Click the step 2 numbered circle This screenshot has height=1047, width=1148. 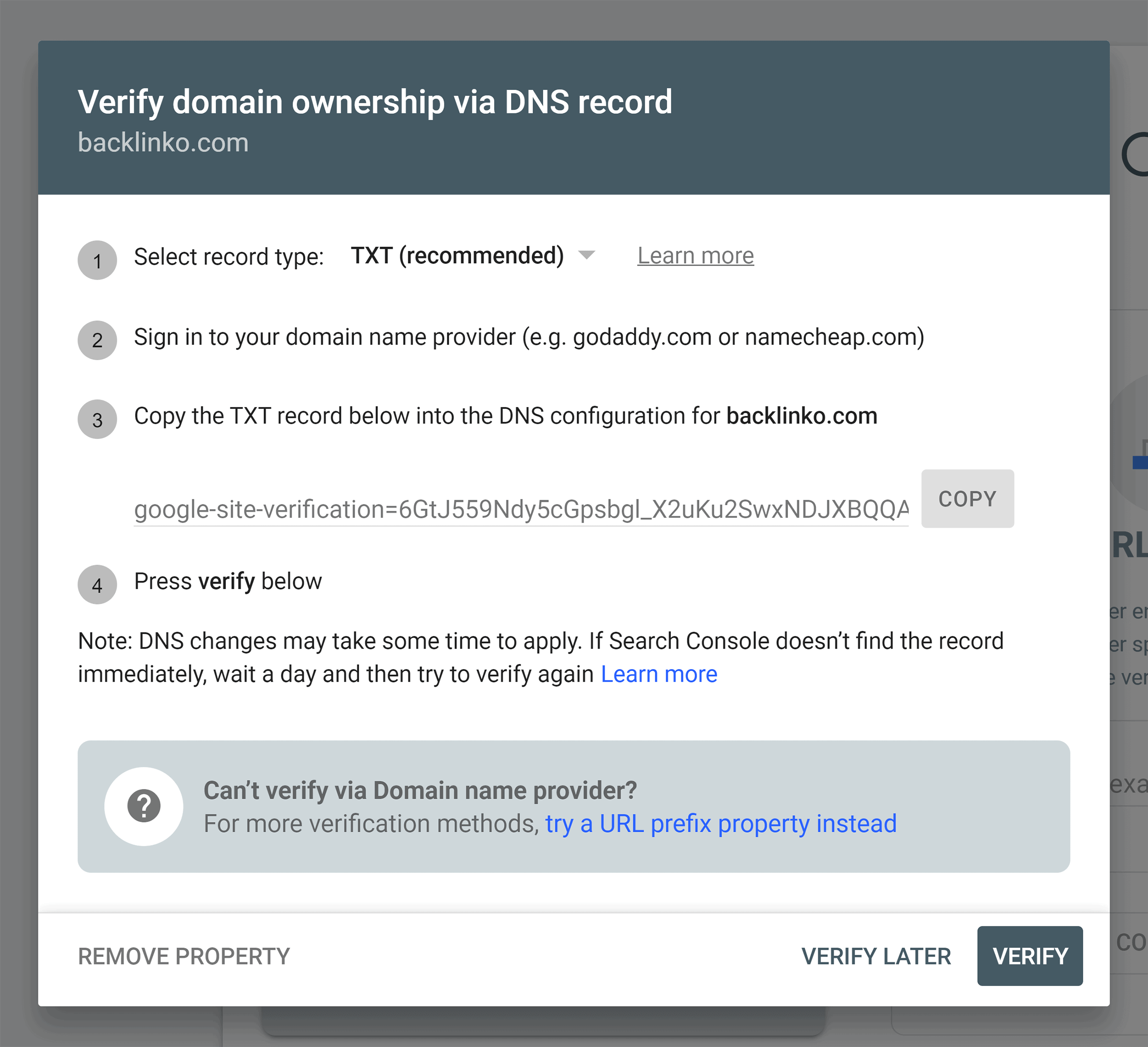[x=97, y=341]
